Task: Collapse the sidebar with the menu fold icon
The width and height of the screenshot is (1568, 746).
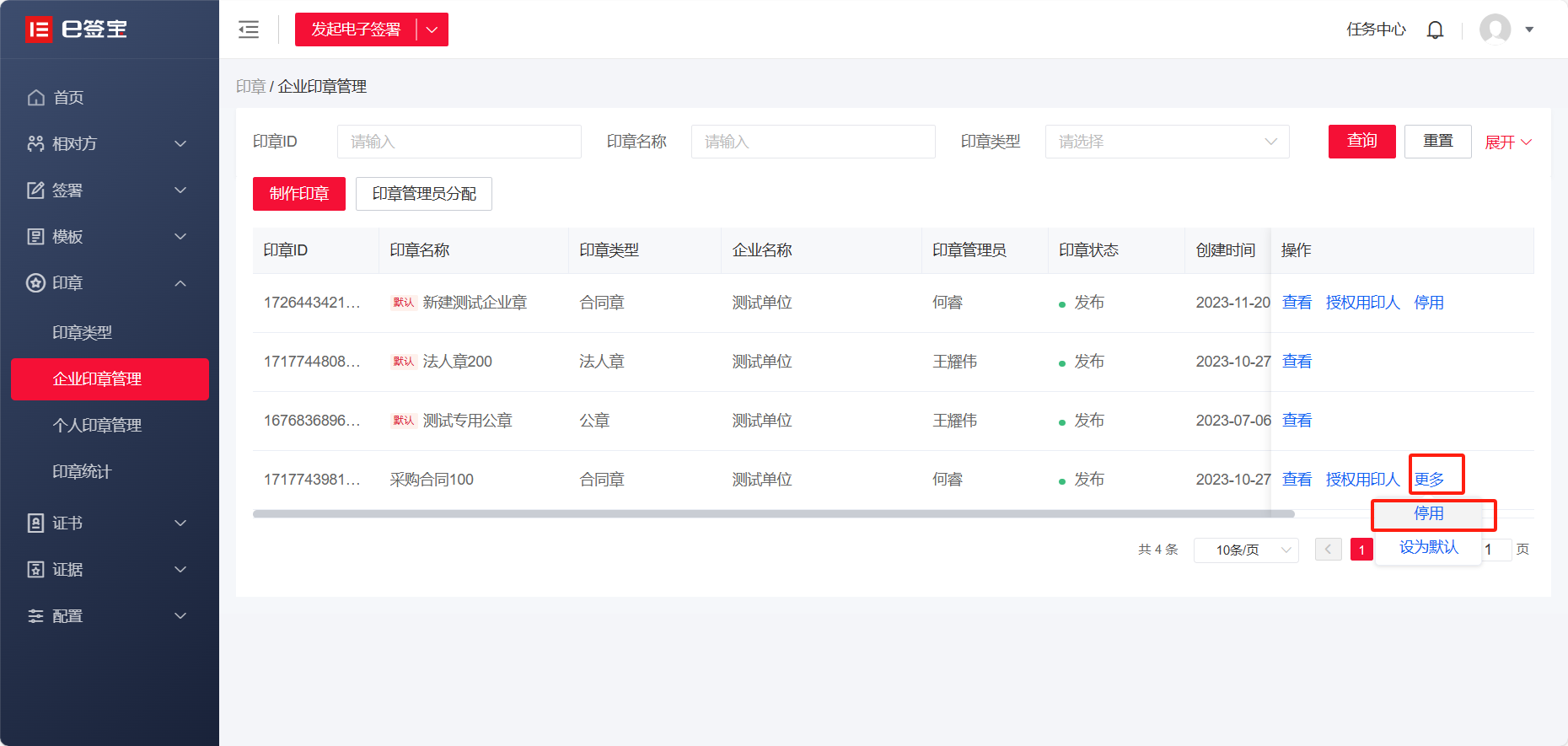Action: 249,30
